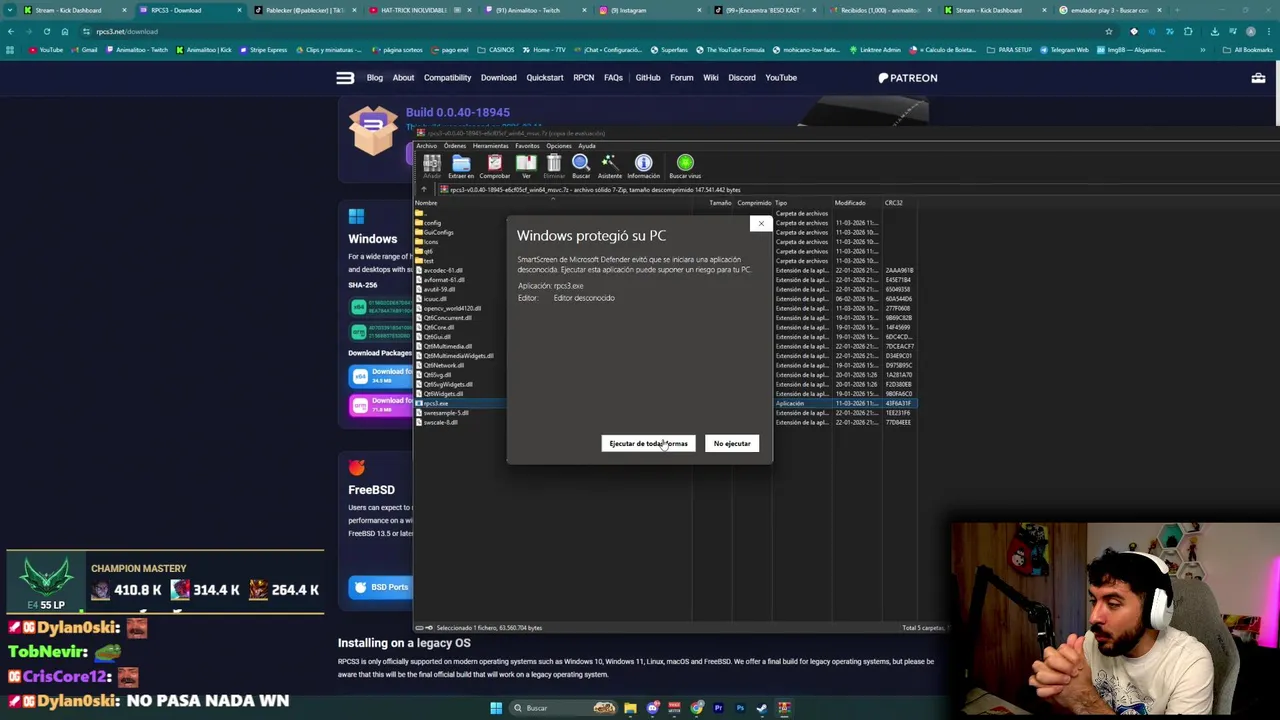Open the YouTube bookmark in bookmarks bar
The image size is (1280, 720).
[46, 50]
